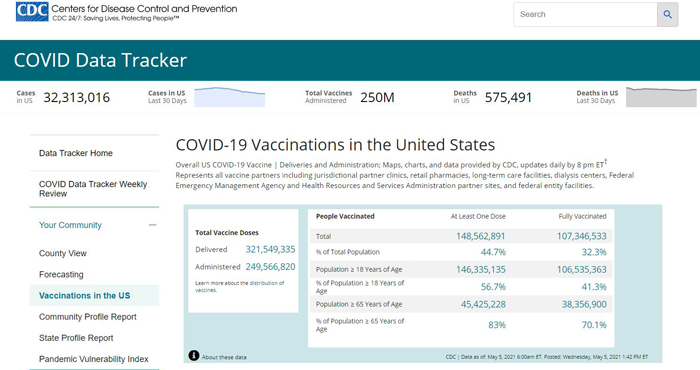Open Community Profile Report

coord(88,316)
